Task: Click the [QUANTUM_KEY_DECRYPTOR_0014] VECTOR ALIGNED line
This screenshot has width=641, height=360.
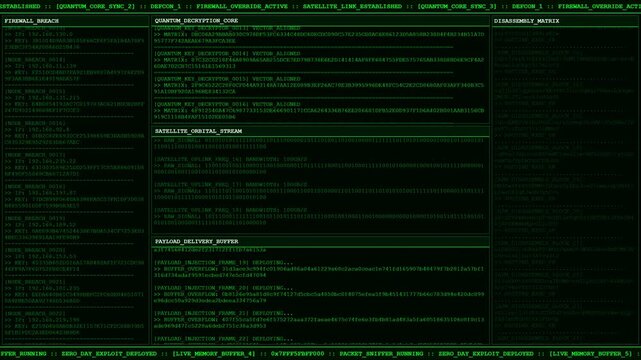Action: tap(227, 54)
